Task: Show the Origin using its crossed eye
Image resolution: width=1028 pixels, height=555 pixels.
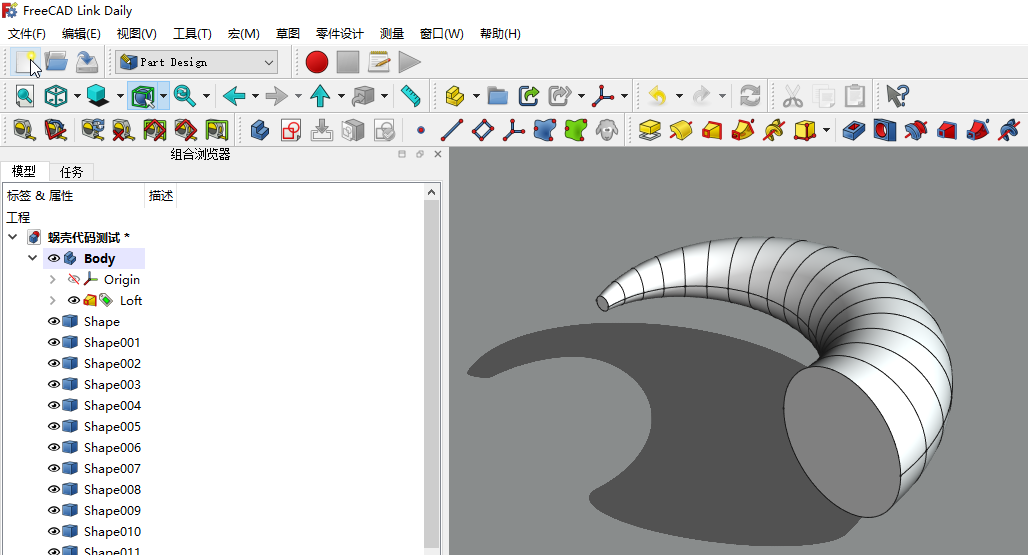Action: pos(74,280)
